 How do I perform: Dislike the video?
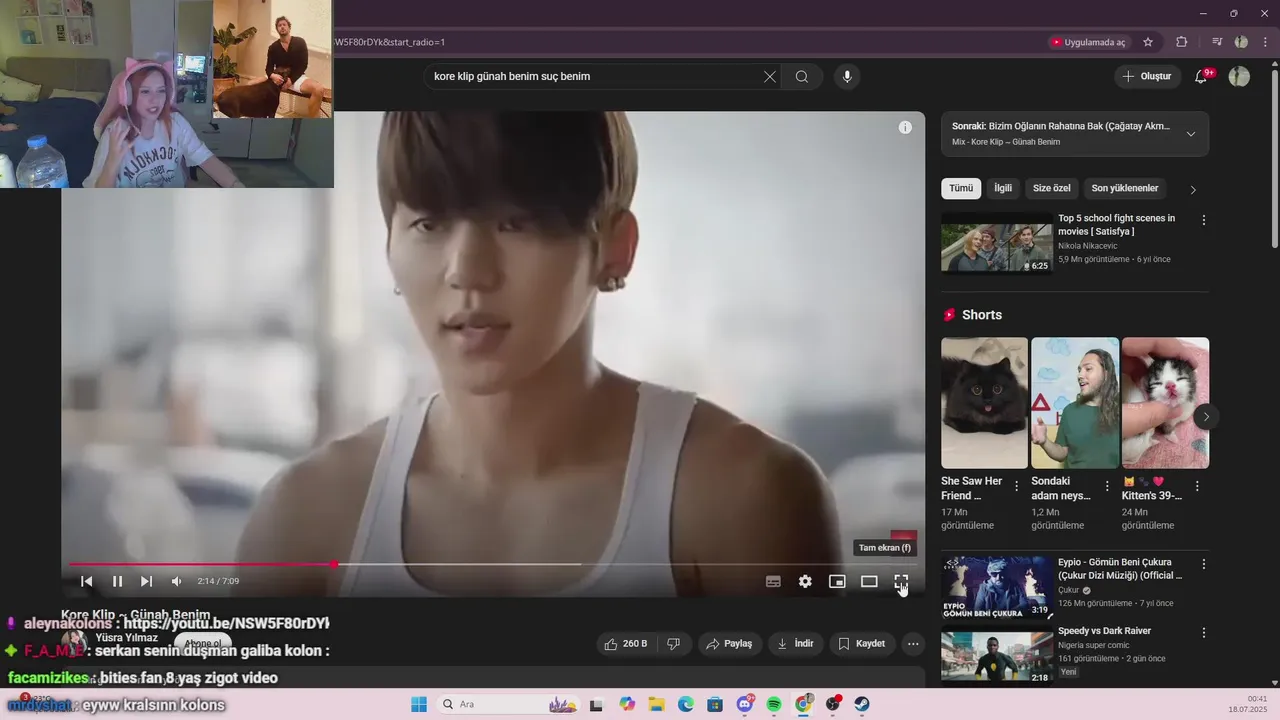tap(674, 644)
